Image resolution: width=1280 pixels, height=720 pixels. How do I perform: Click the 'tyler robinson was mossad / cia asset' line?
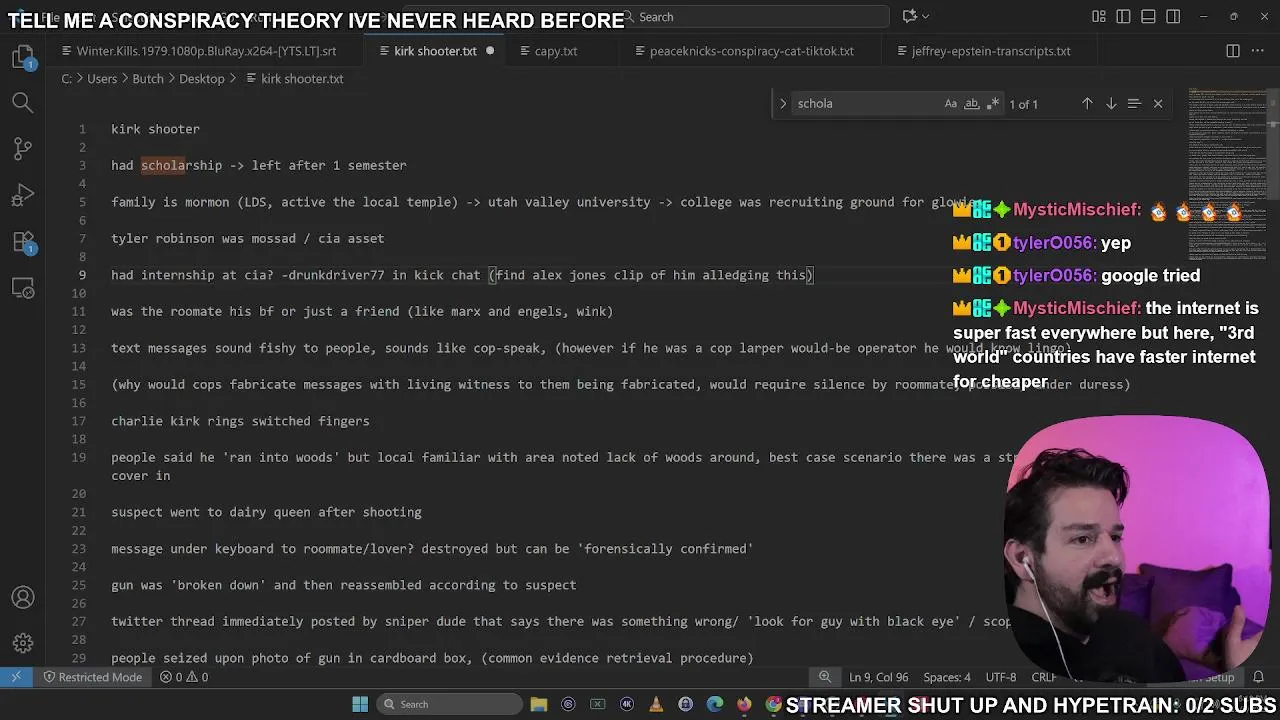(248, 238)
